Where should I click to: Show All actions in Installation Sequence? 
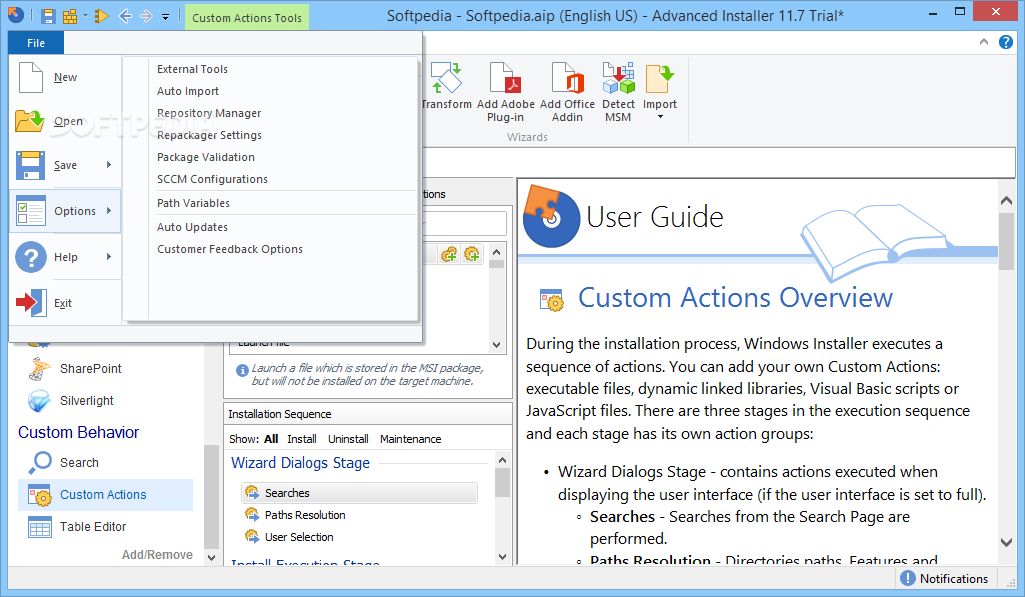271,439
